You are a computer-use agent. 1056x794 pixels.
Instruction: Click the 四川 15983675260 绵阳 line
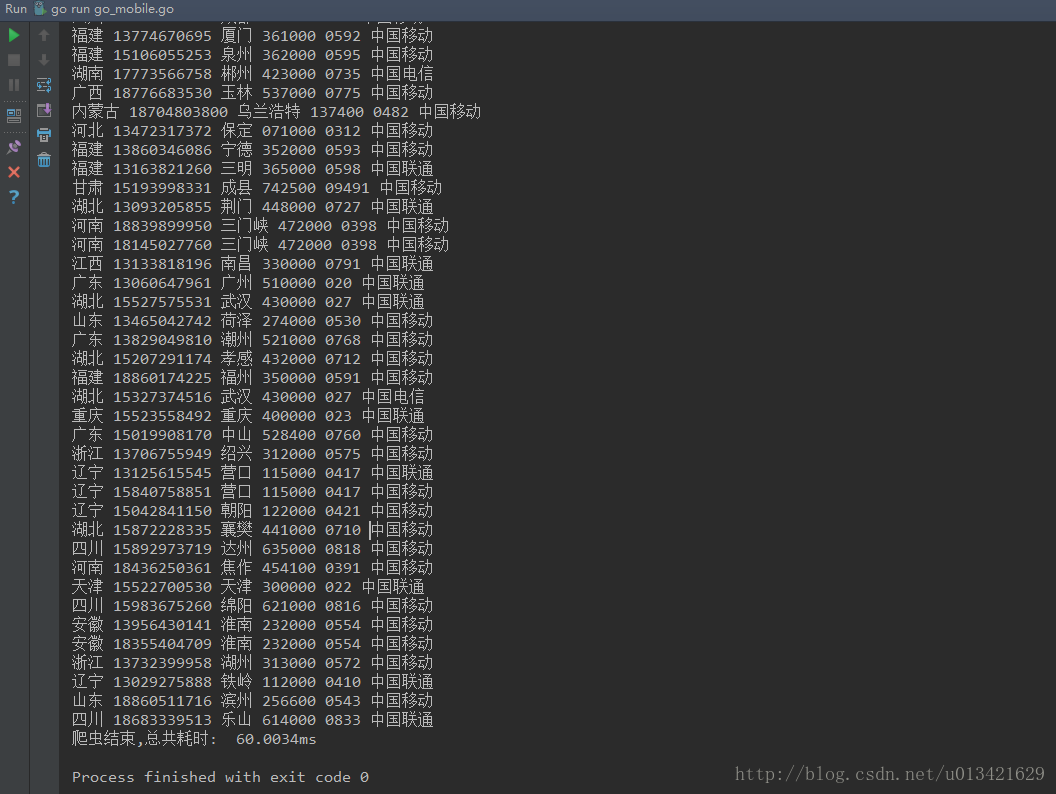[x=252, y=606]
